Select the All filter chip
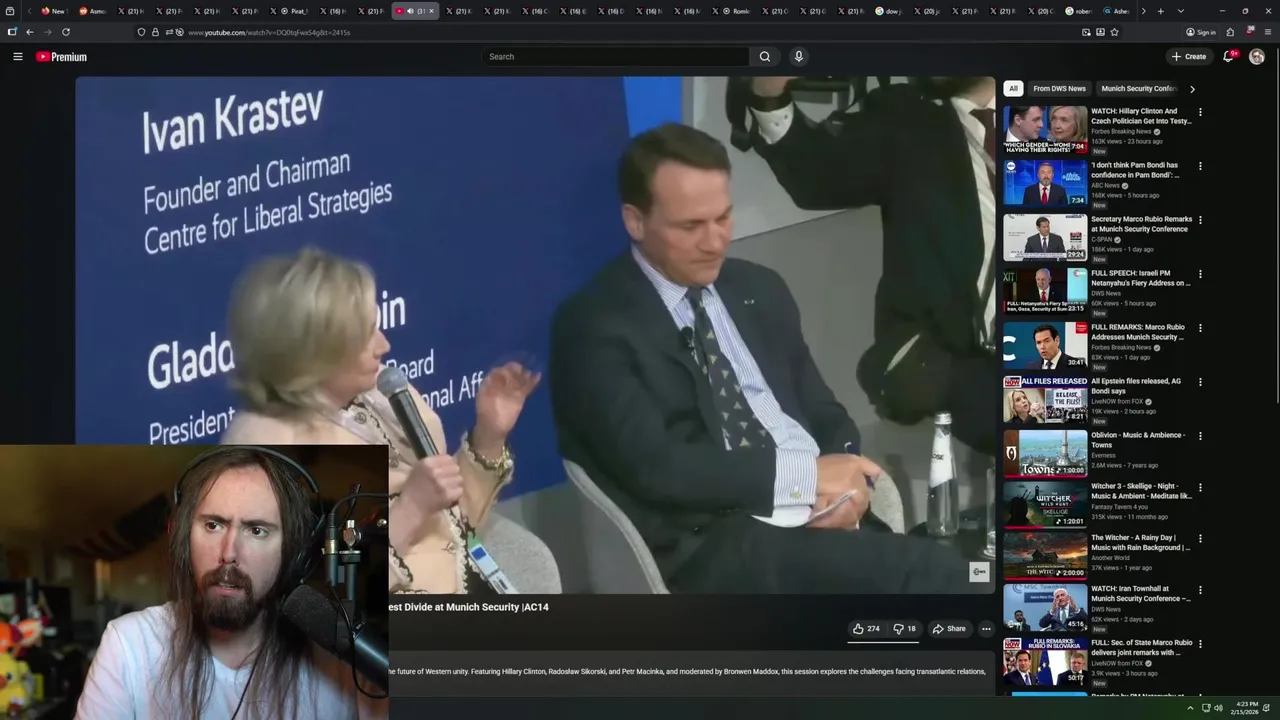 click(1013, 89)
